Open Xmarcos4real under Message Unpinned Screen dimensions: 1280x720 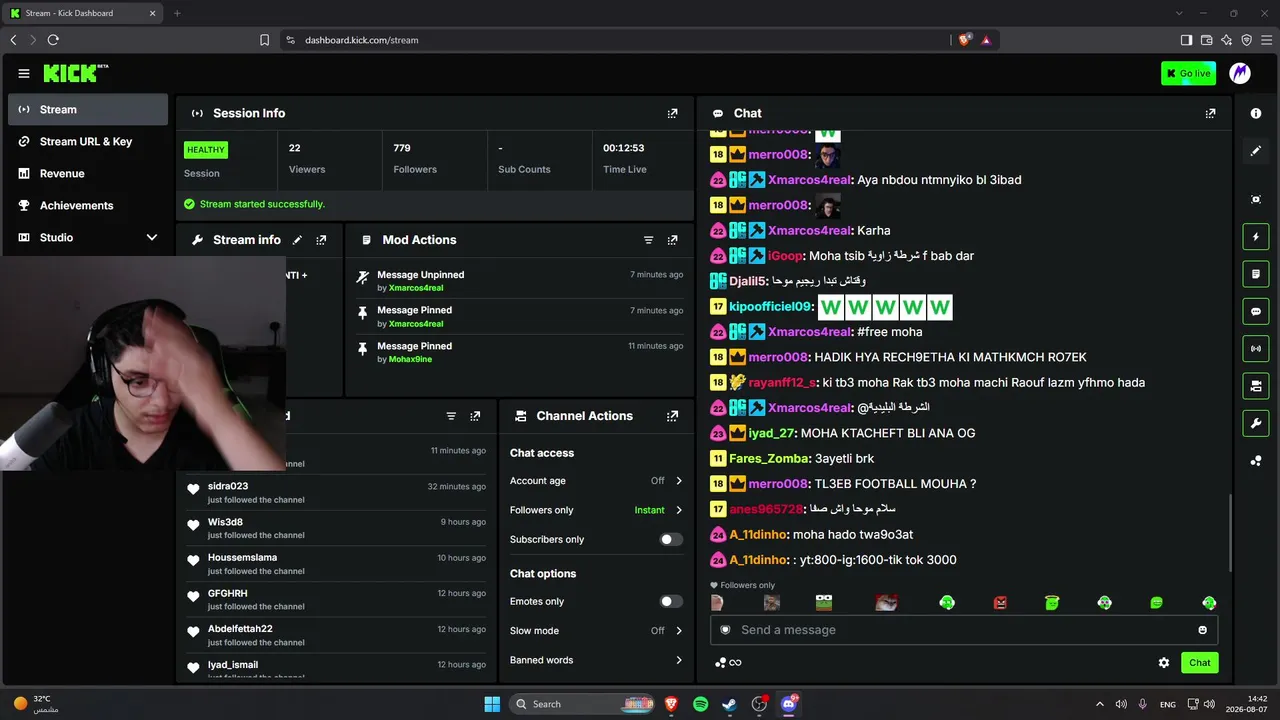click(416, 288)
